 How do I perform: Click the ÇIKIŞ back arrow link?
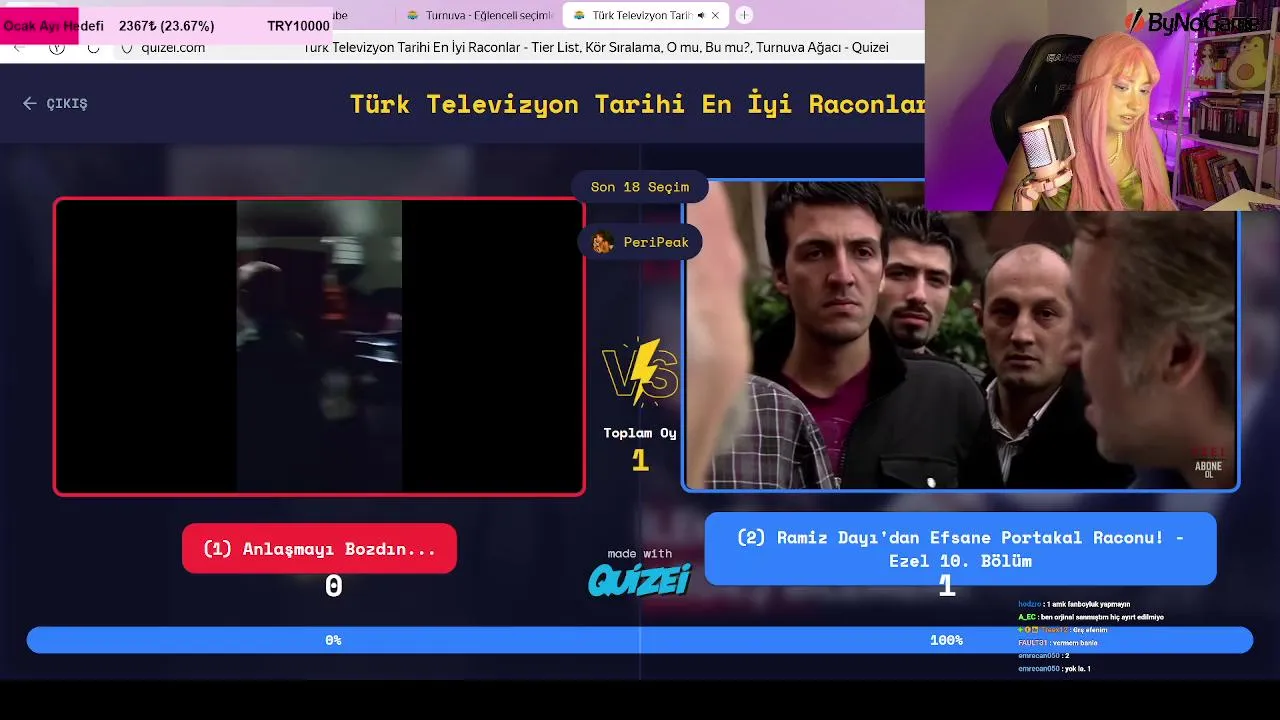[x=55, y=103]
